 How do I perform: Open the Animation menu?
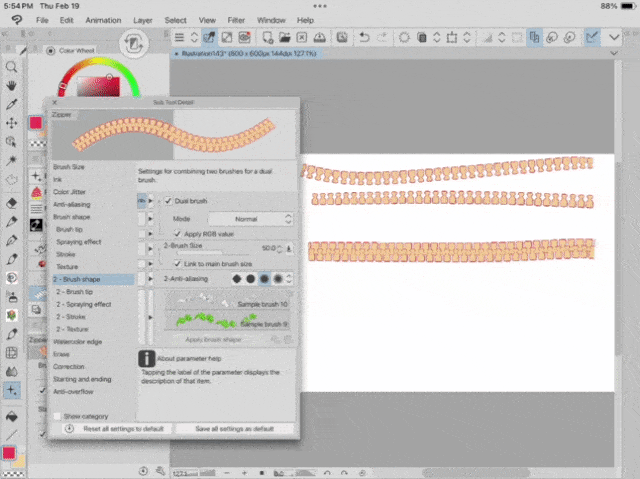103,20
